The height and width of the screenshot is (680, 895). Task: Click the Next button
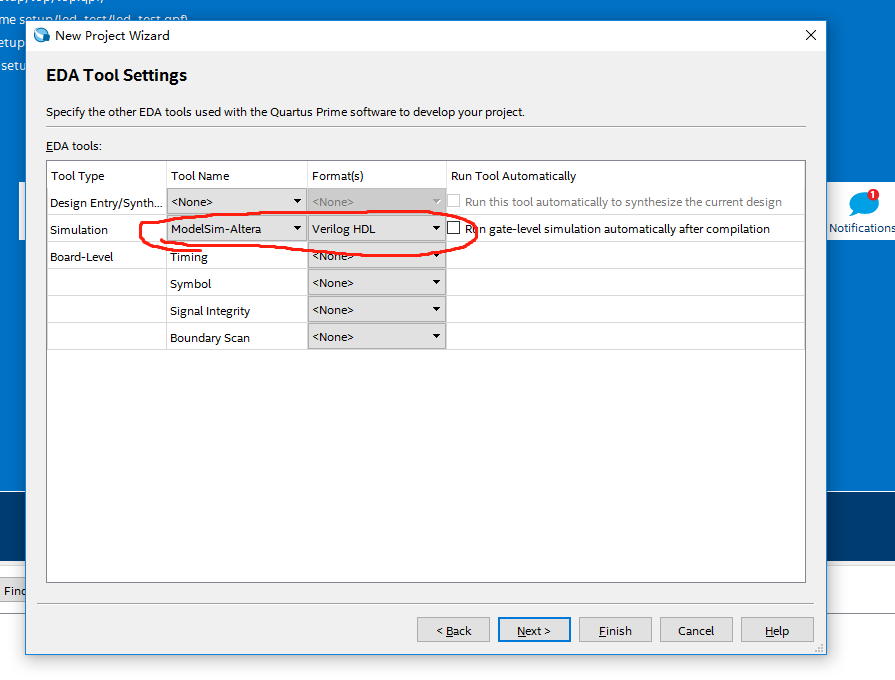click(x=534, y=630)
